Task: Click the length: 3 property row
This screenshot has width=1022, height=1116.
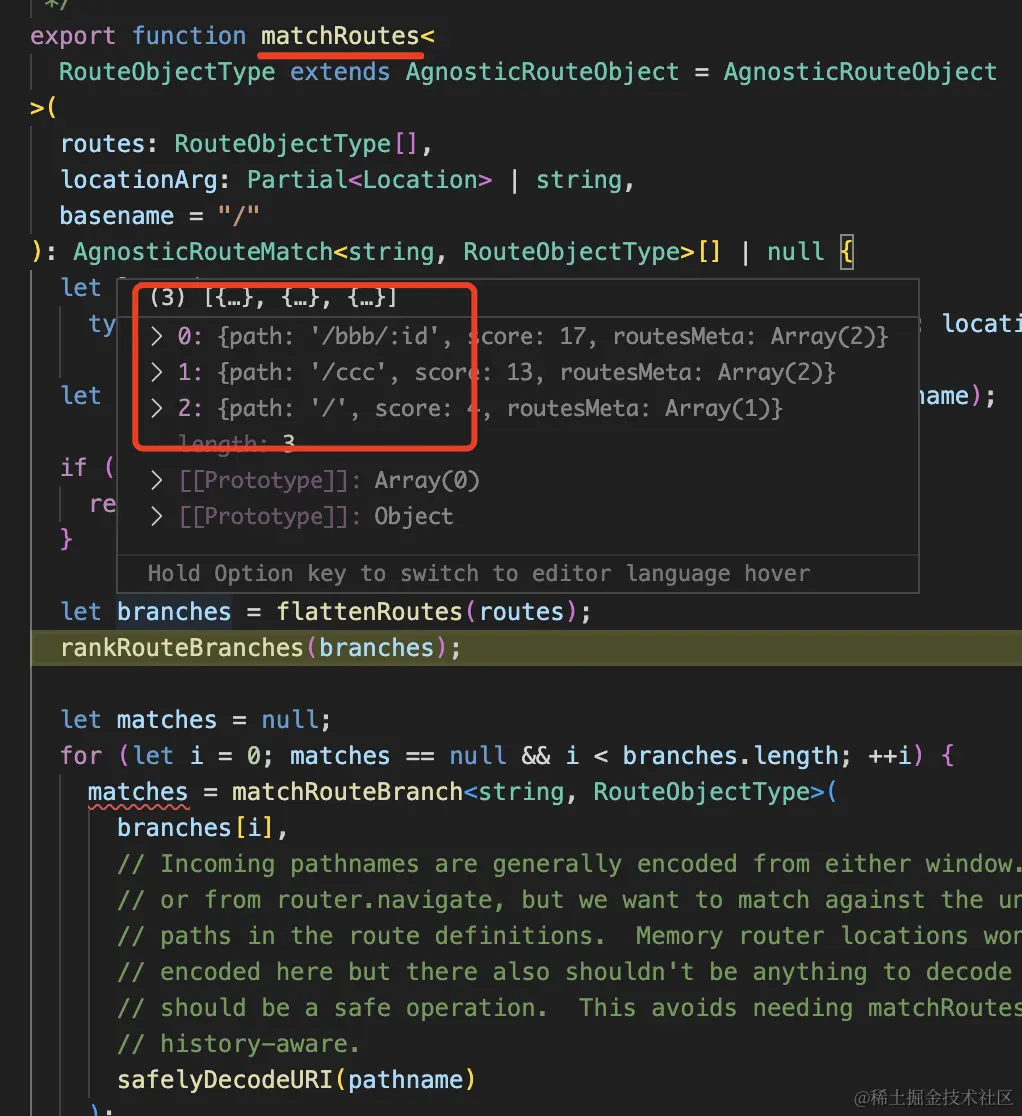Action: pyautogui.click(x=236, y=444)
